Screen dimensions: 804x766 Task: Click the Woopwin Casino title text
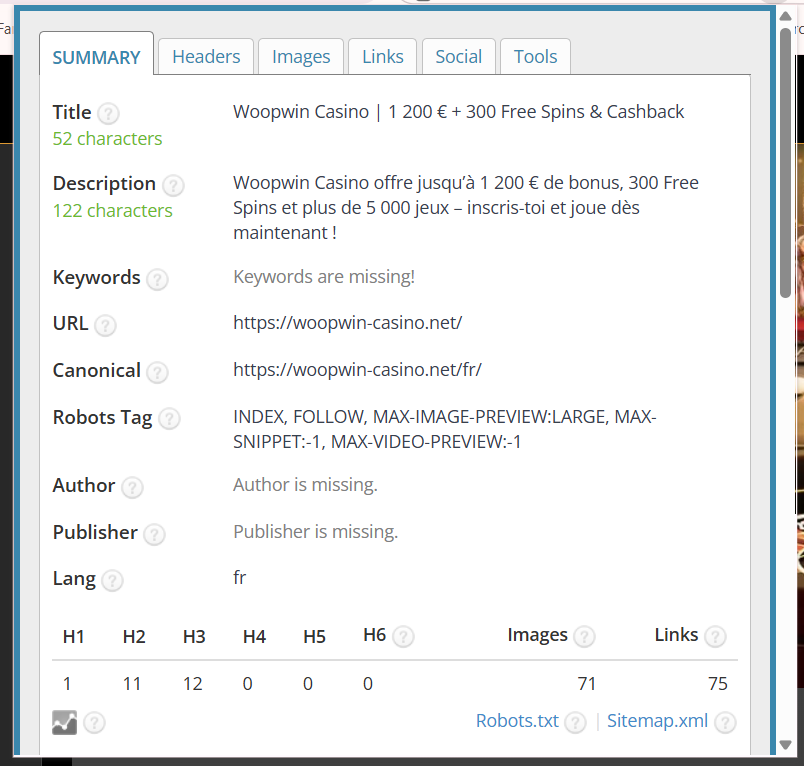458,112
